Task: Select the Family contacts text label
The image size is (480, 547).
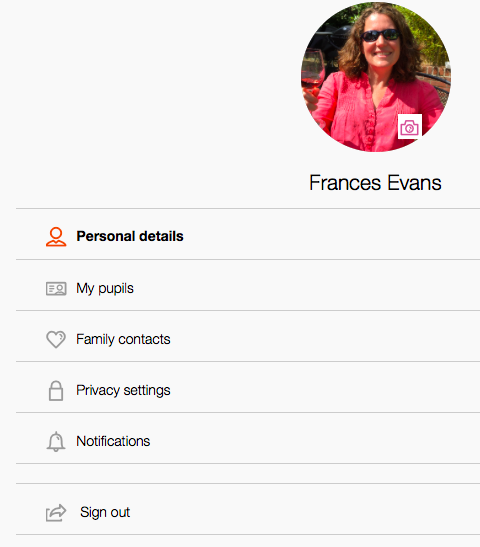Action: point(123,339)
